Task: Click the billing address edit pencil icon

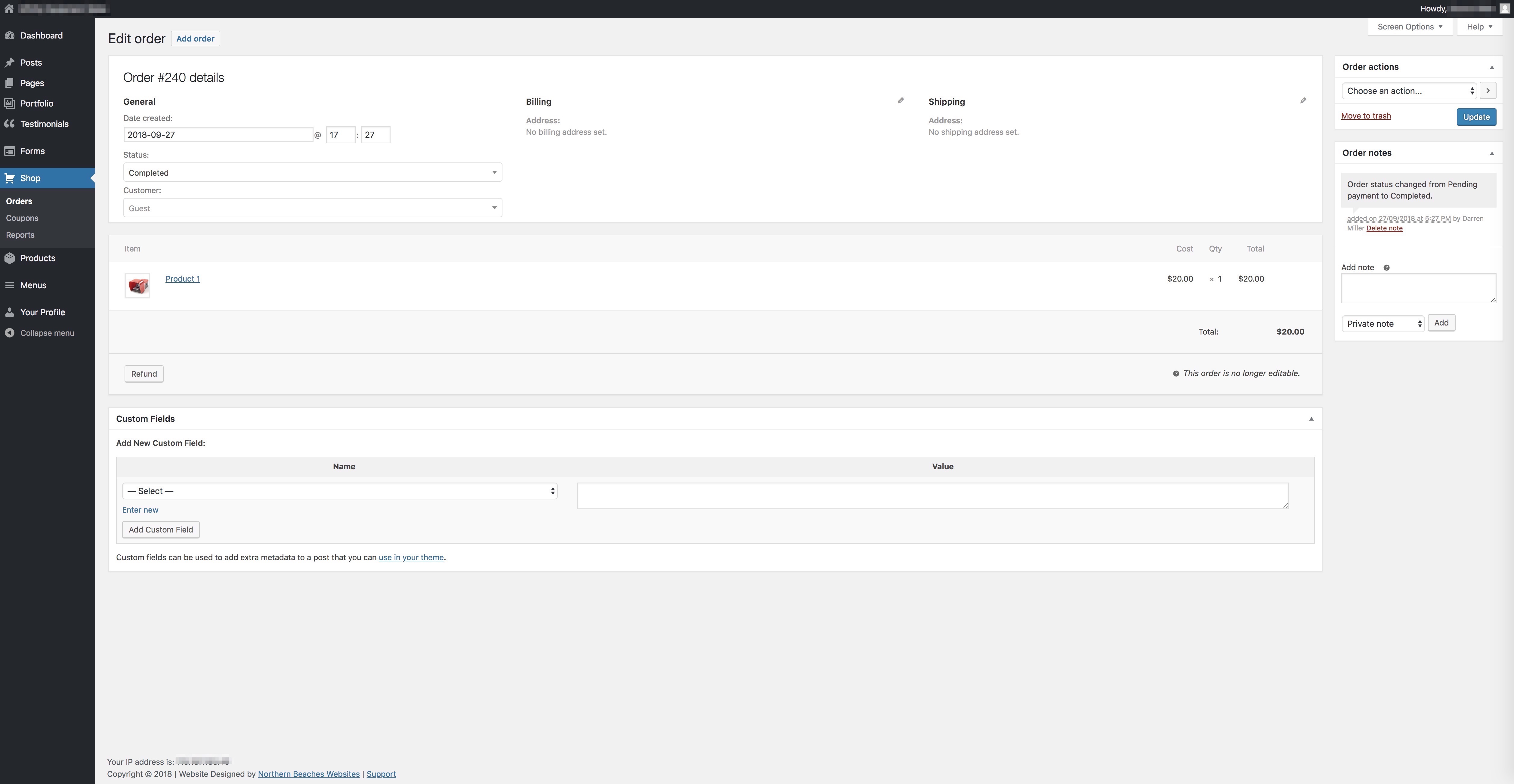Action: [901, 100]
